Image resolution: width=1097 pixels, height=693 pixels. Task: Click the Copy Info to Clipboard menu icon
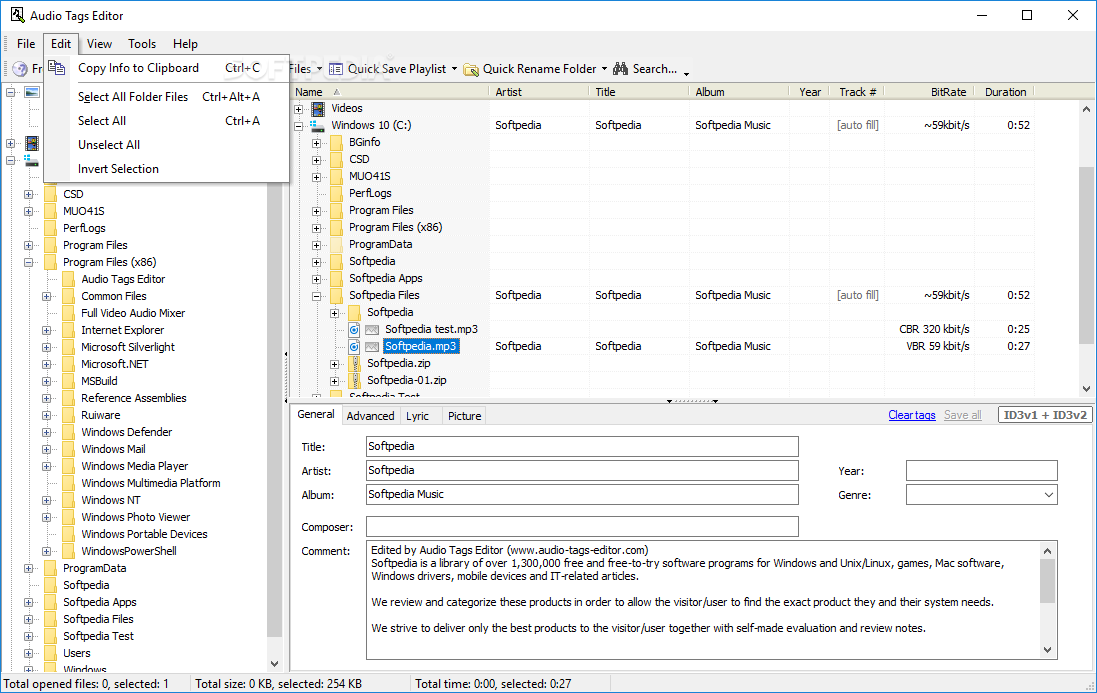point(57,68)
